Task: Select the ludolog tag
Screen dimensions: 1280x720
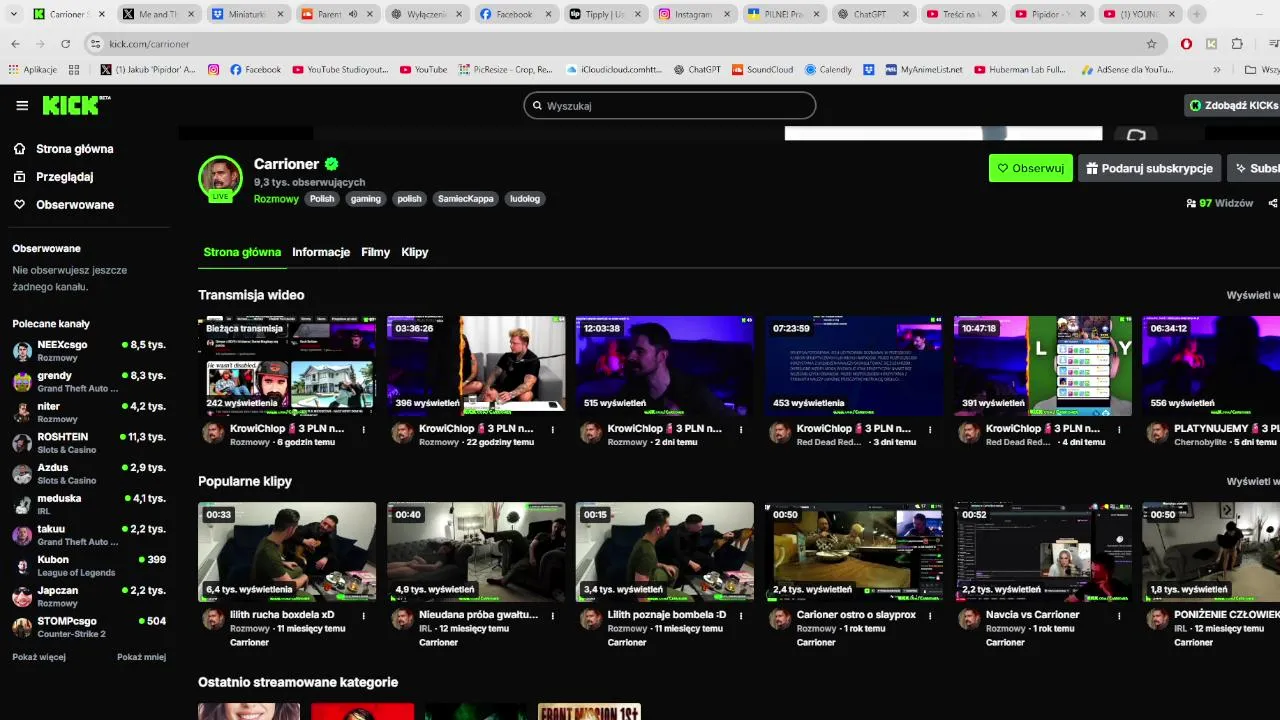Action: (x=525, y=199)
